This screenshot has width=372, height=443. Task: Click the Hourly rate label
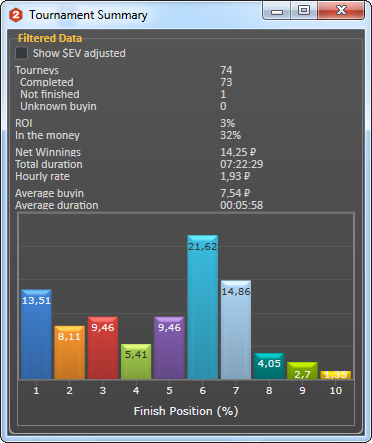(x=42, y=176)
